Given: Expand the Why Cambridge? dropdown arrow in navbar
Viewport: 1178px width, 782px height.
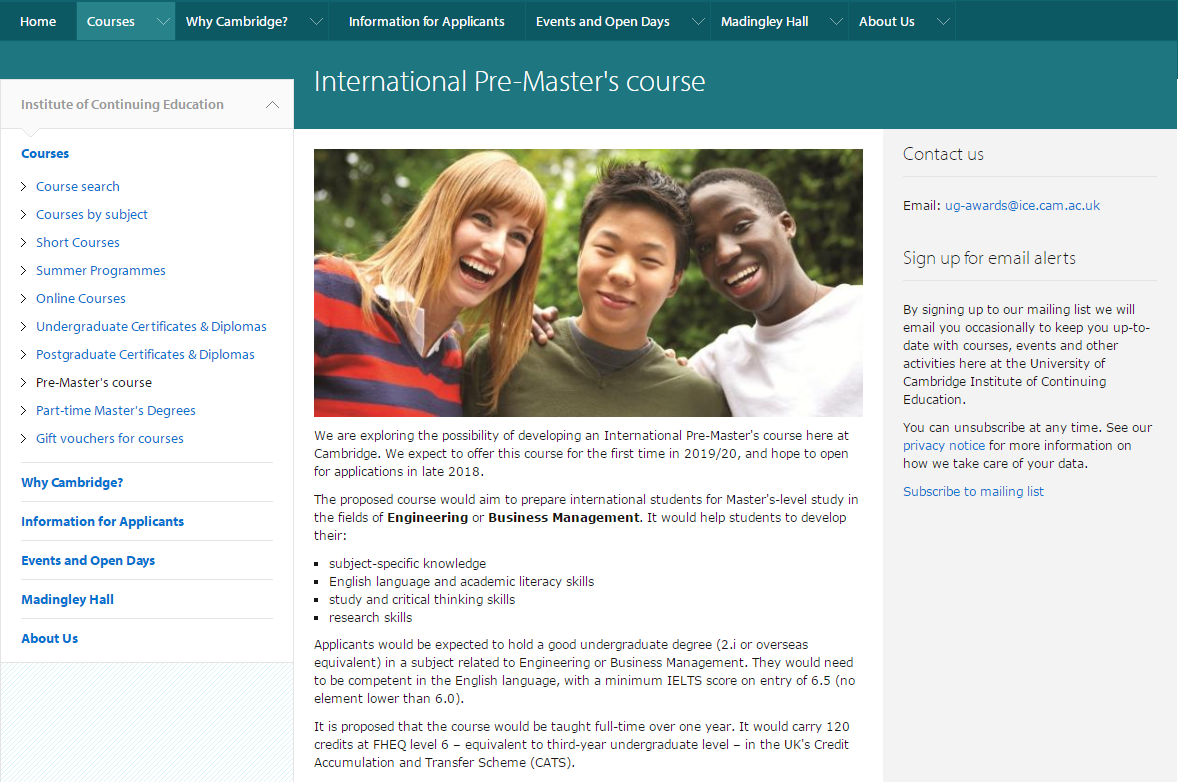Looking at the screenshot, I should tap(316, 21).
